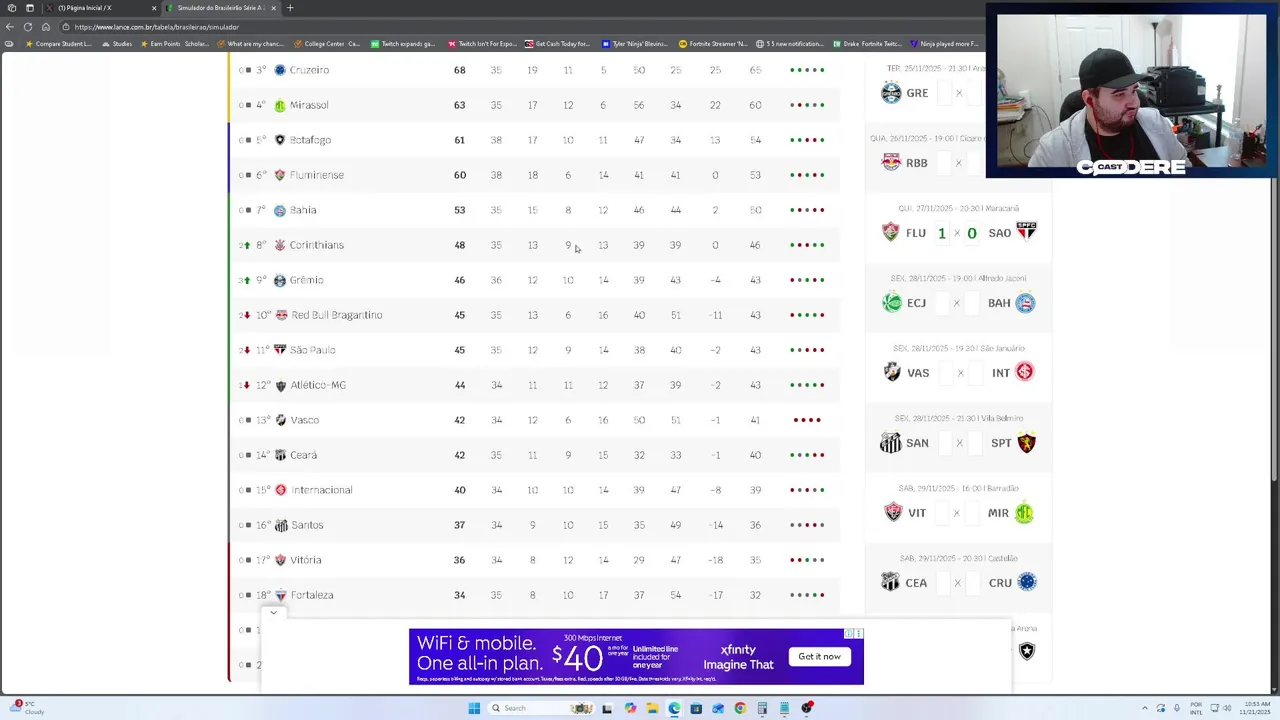This screenshot has height=720, width=1280.
Task: Click the Mirassol crest in the standings table
Action: tap(280, 105)
